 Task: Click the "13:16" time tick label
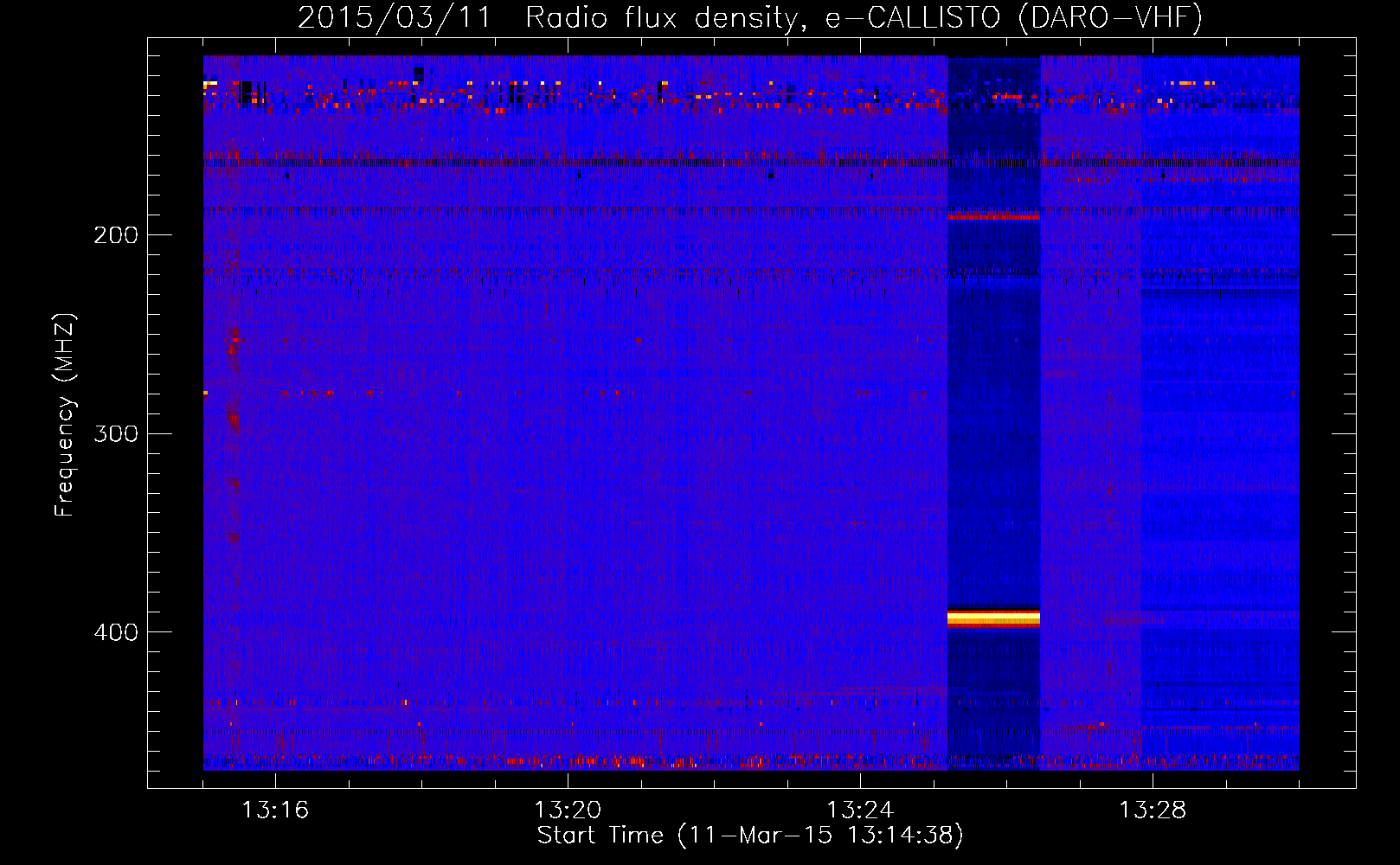[x=275, y=811]
